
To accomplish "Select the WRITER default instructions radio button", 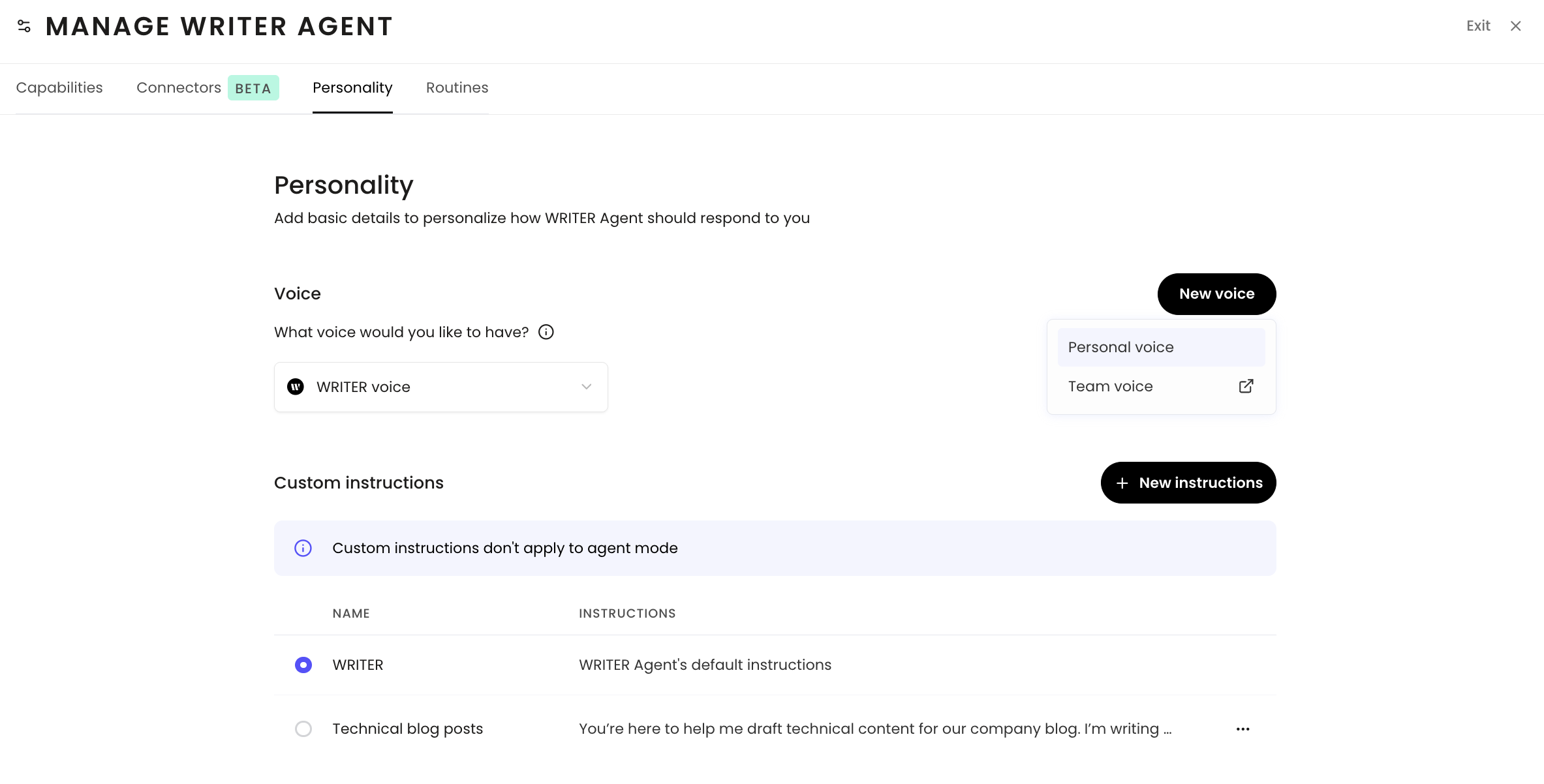I will tap(303, 665).
